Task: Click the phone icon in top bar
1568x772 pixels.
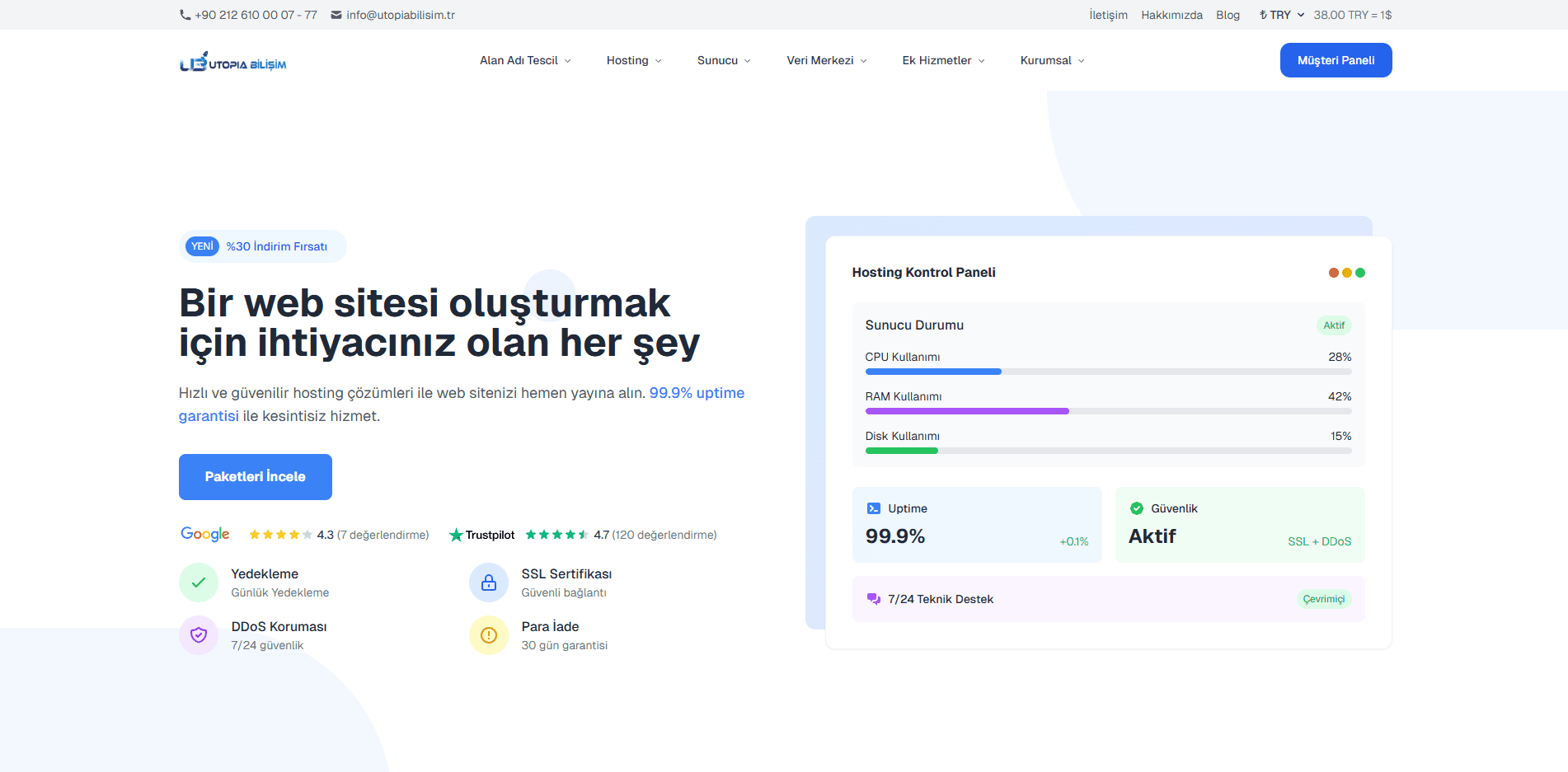Action: point(185,15)
